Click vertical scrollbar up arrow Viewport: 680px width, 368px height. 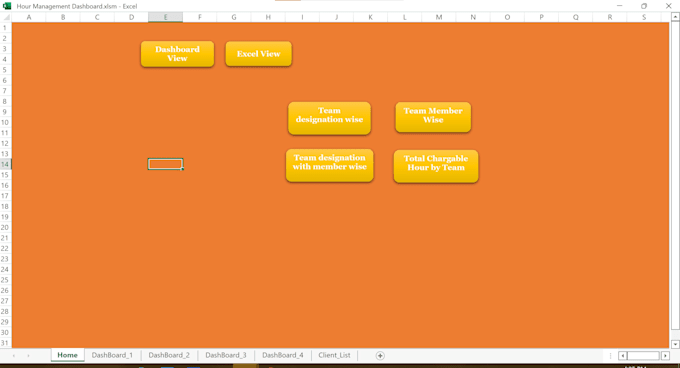(x=675, y=17)
